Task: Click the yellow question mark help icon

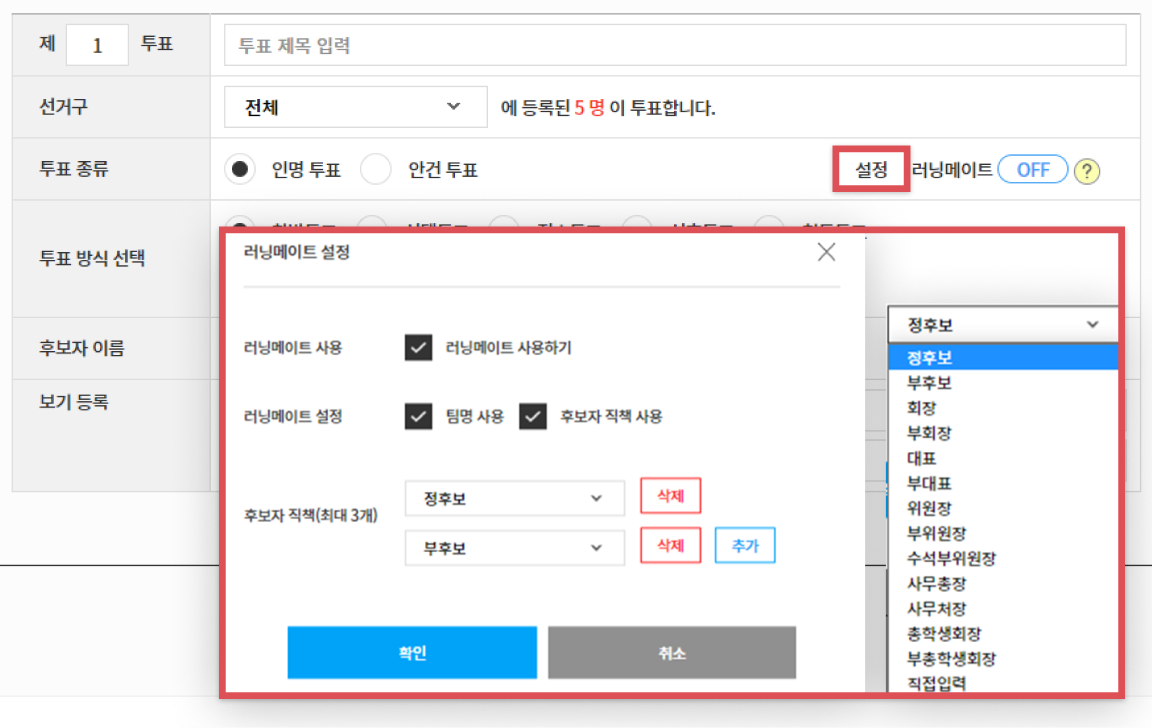Action: coord(1087,171)
